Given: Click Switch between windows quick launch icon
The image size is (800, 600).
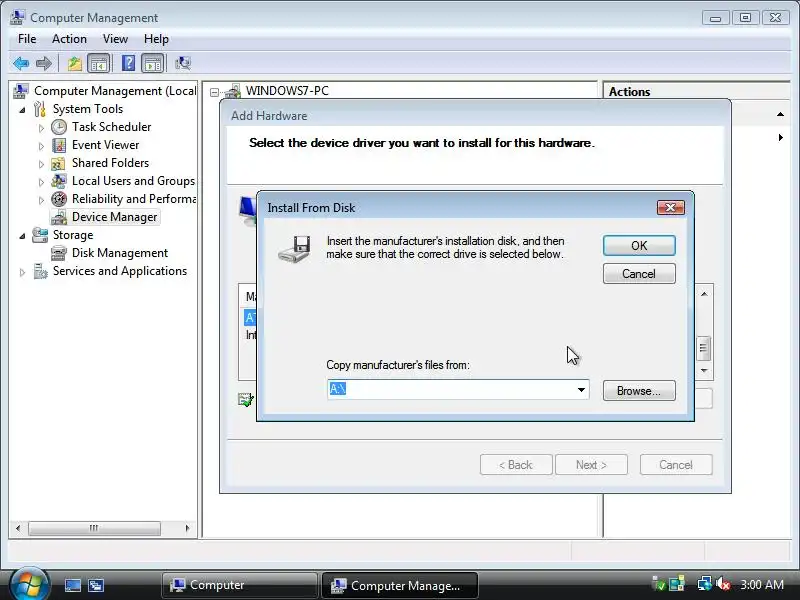Looking at the screenshot, I should 95,585.
